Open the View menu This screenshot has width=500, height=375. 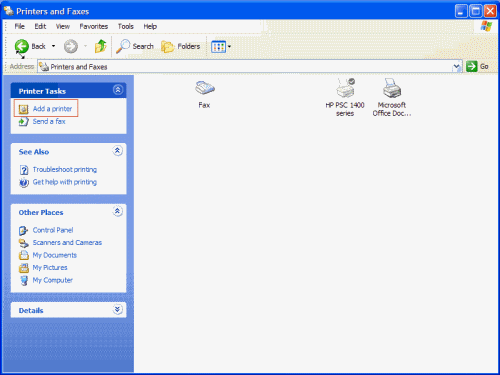(63, 26)
